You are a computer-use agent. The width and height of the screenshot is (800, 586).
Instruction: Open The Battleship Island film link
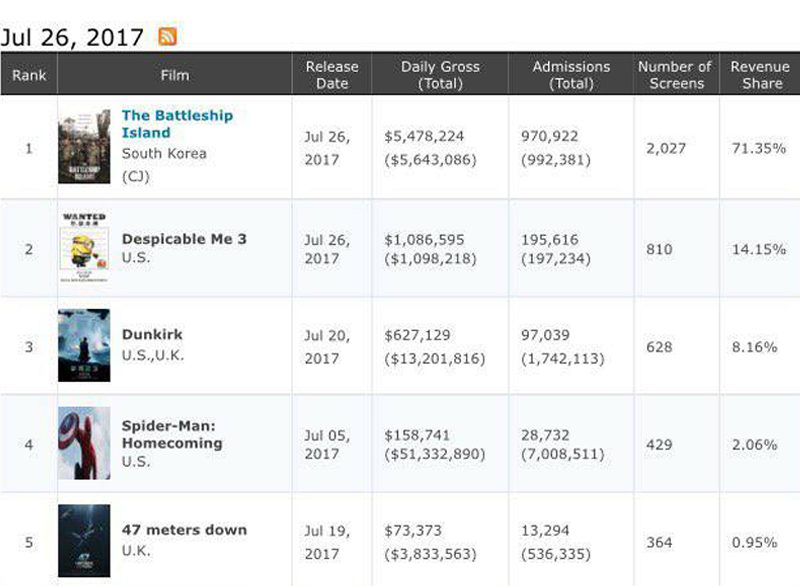177,123
